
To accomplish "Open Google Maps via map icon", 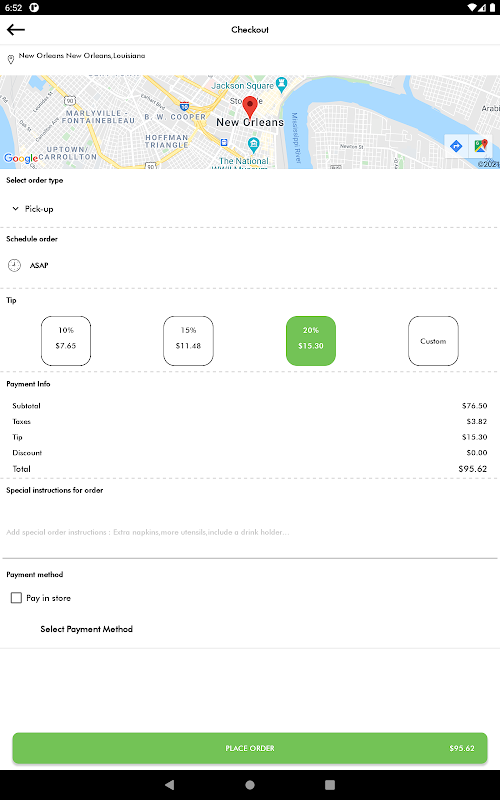I will [x=480, y=146].
